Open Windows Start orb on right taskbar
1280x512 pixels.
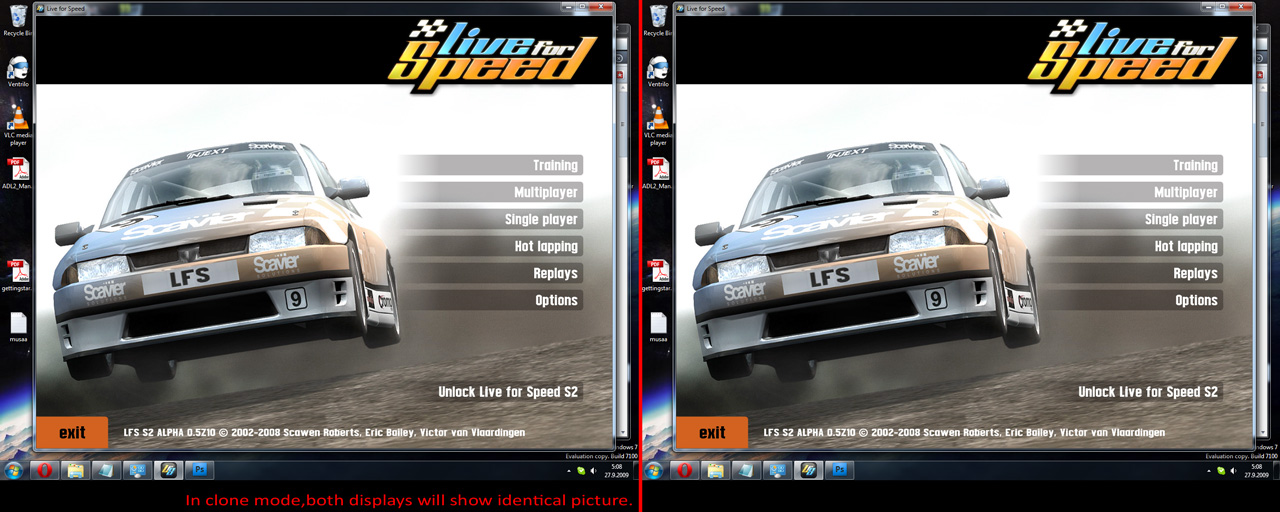click(653, 469)
